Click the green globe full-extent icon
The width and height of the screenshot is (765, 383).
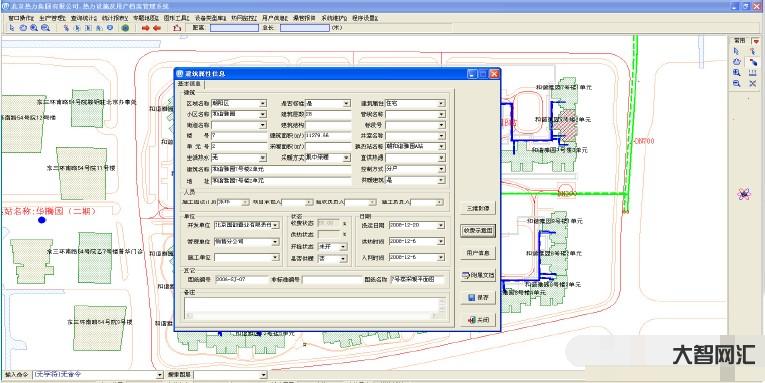pos(125,28)
